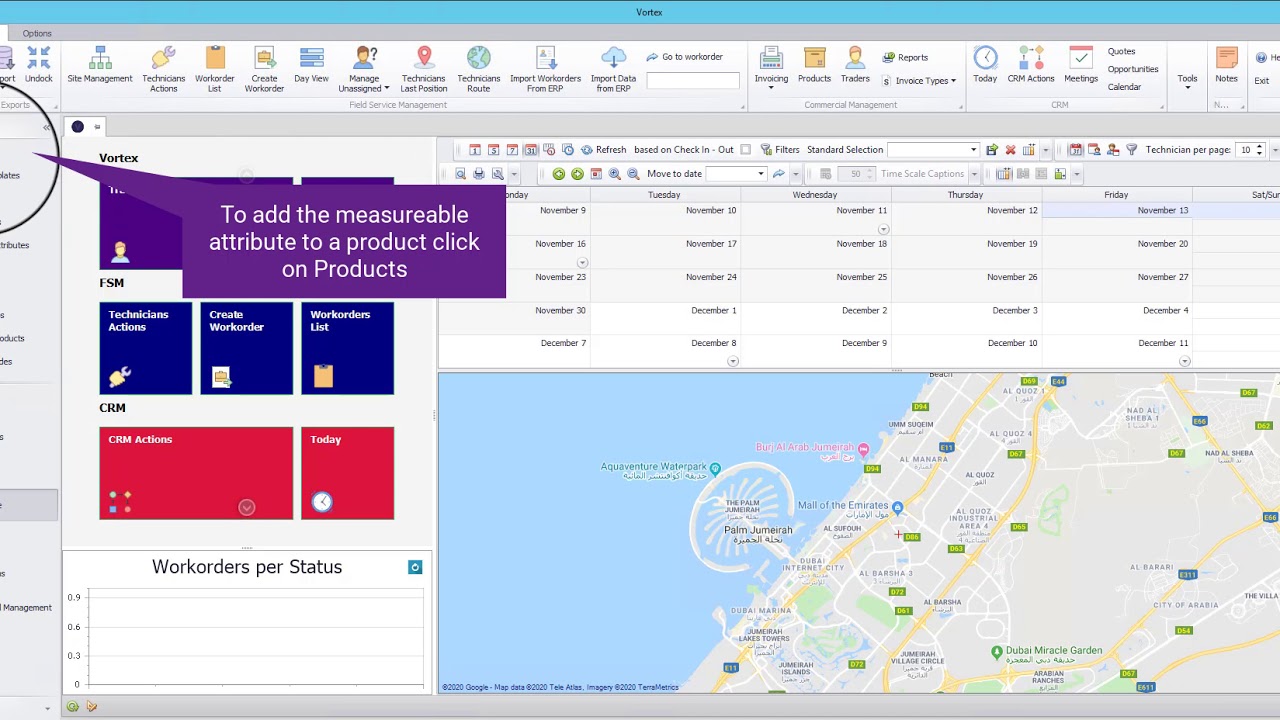Viewport: 1280px width, 720px height.
Task: Collapse the left navigation panel arrows
Action: pyautogui.click(x=46, y=128)
